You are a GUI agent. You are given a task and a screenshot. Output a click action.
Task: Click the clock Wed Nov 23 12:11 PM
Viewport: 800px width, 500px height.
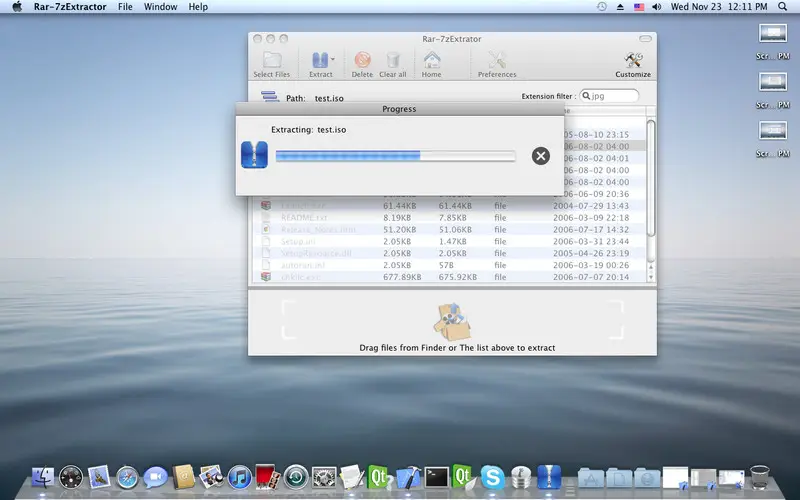pos(718,7)
